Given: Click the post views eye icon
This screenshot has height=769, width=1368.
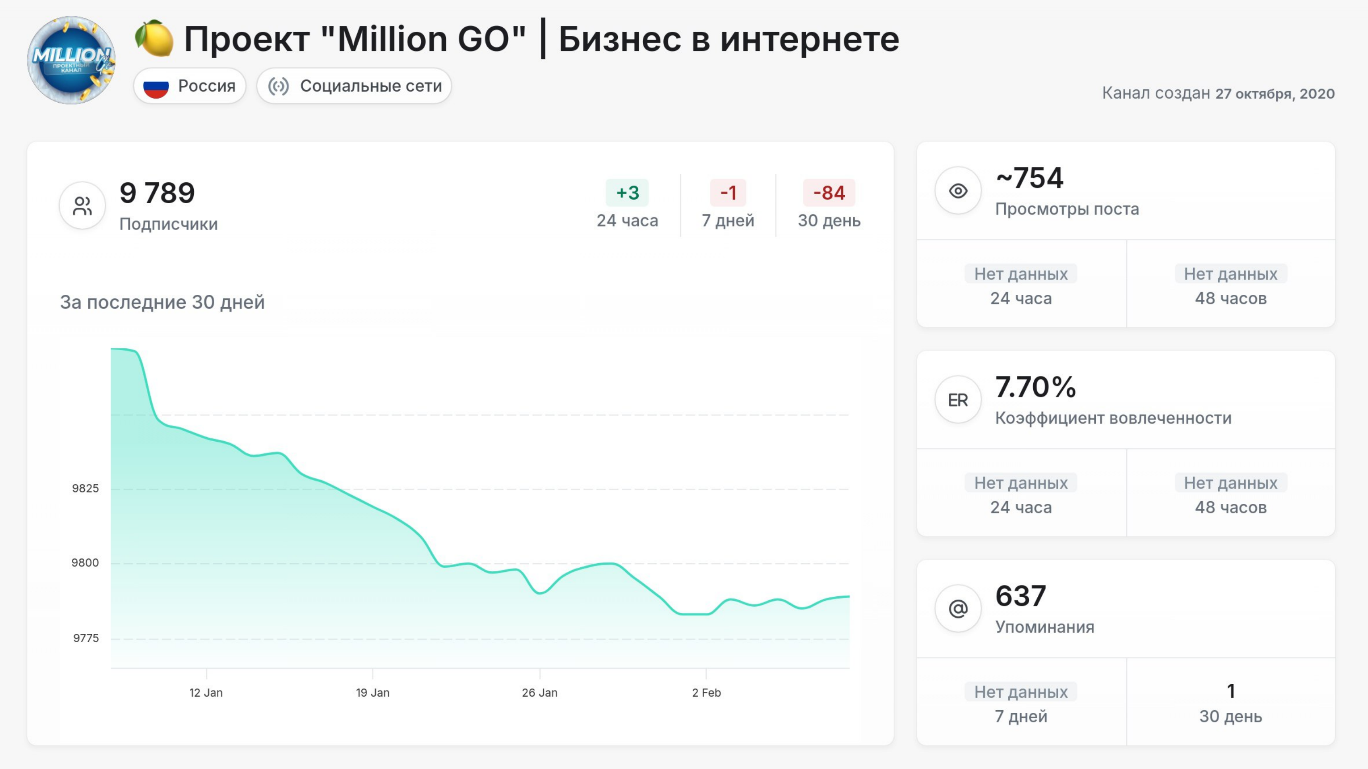Looking at the screenshot, I should (x=958, y=191).
